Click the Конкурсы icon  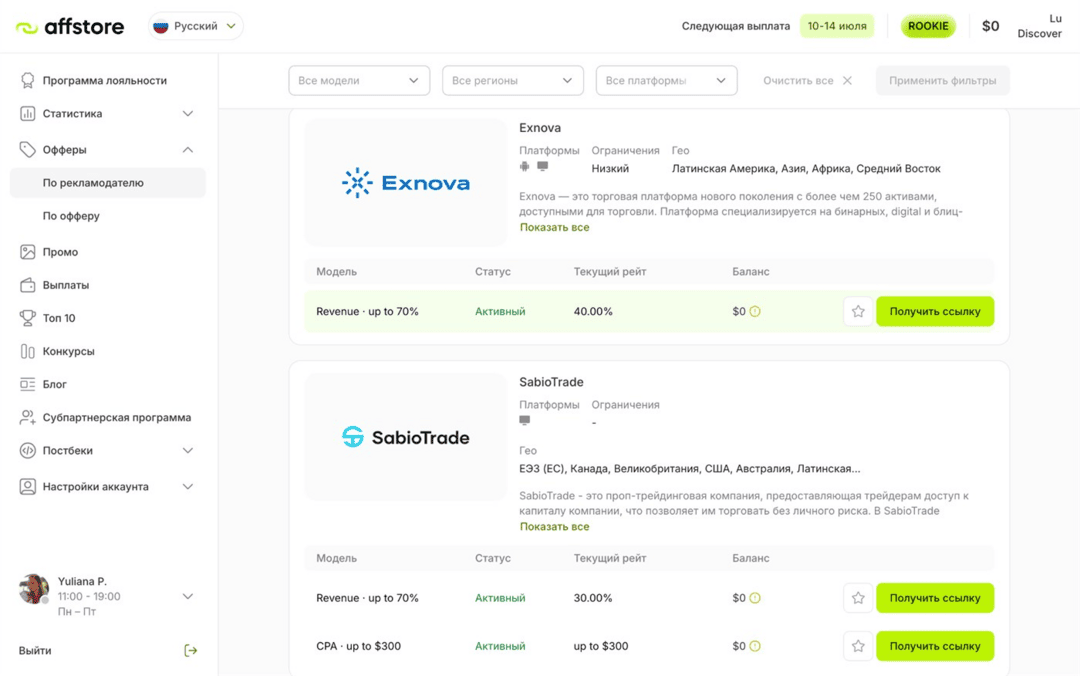tap(28, 351)
